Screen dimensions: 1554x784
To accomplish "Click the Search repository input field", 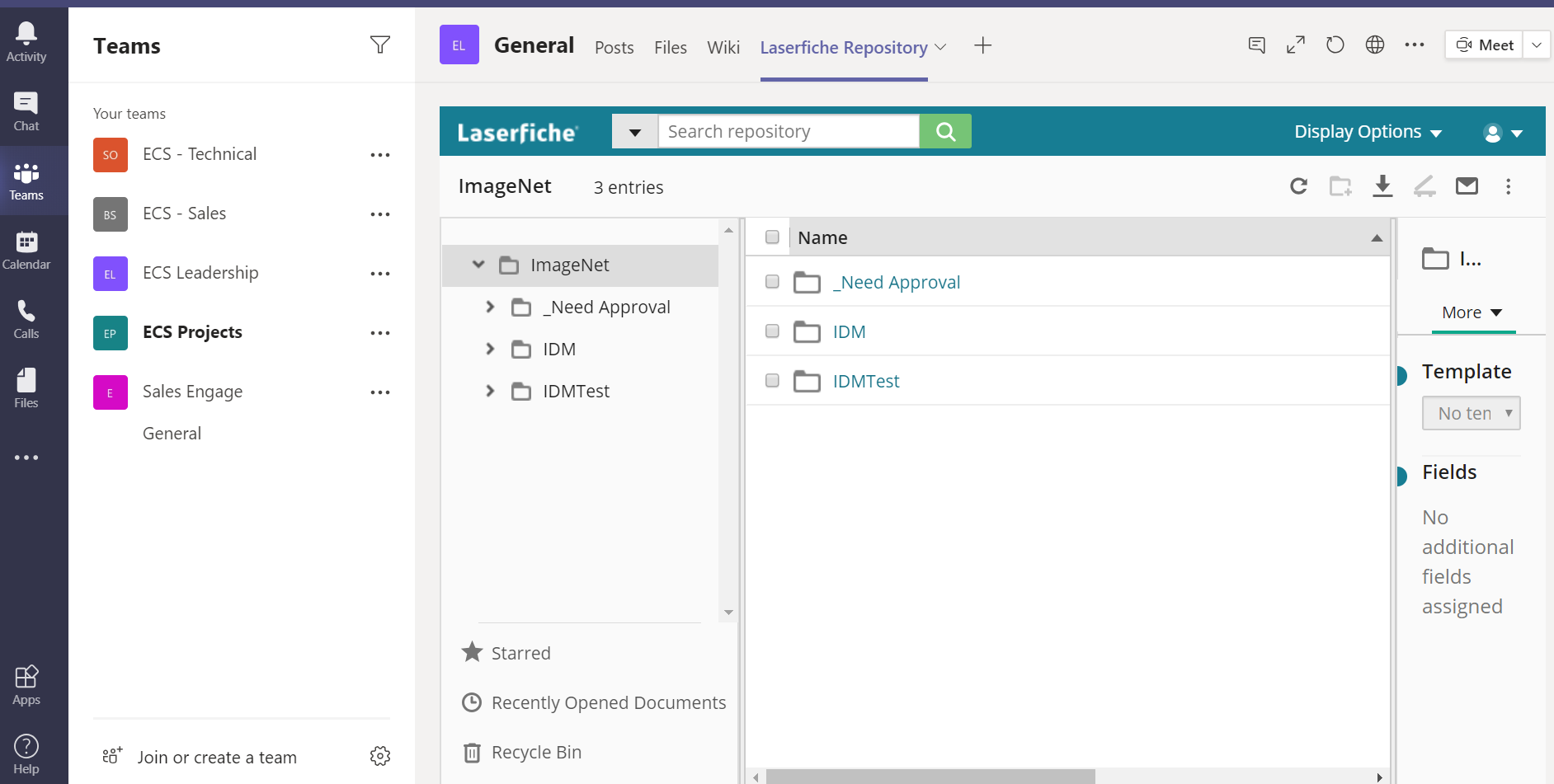I will (789, 131).
